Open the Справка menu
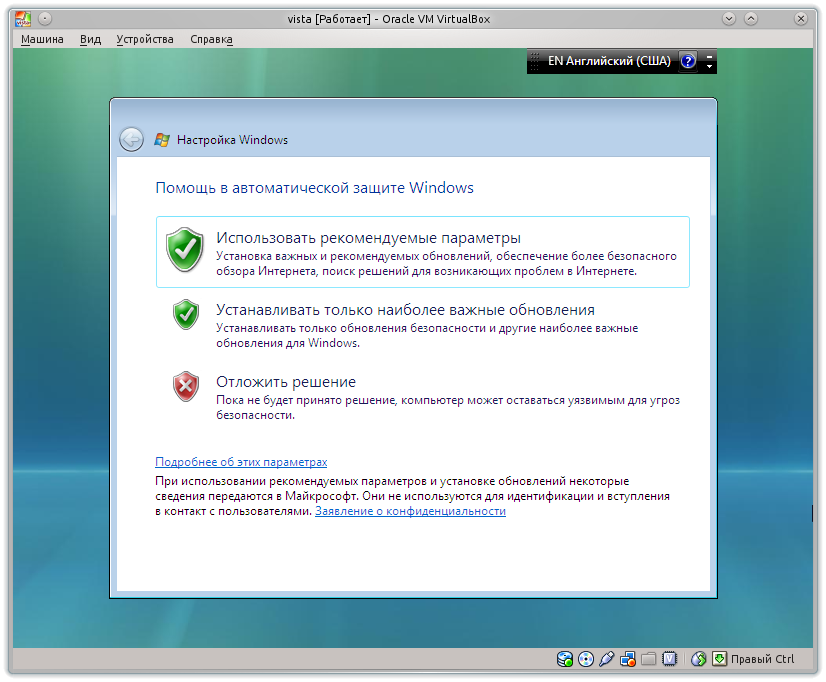Screen dimensions: 826x682 211,38
